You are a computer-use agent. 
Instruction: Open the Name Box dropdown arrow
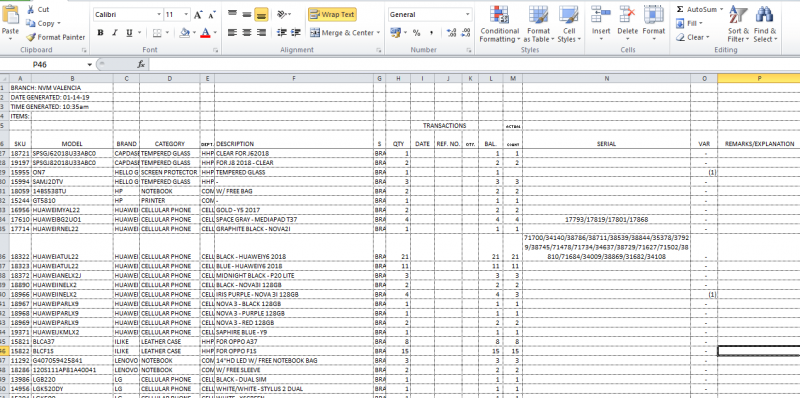click(90, 65)
